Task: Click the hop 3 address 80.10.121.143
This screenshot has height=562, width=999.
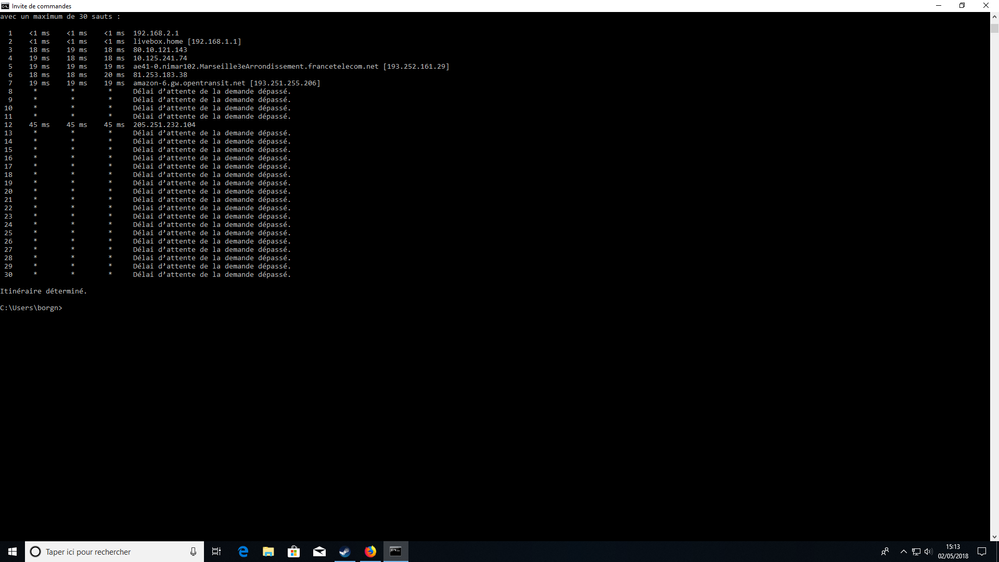Action: [160, 50]
